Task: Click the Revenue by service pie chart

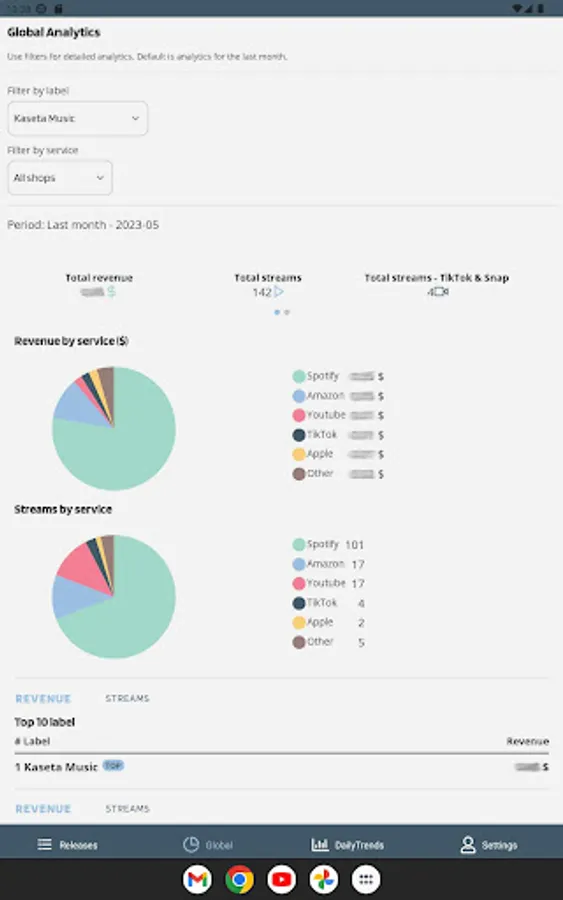Action: tap(114, 429)
